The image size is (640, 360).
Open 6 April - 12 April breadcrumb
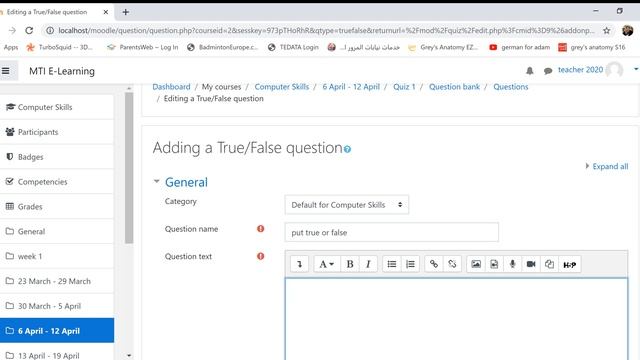click(351, 87)
